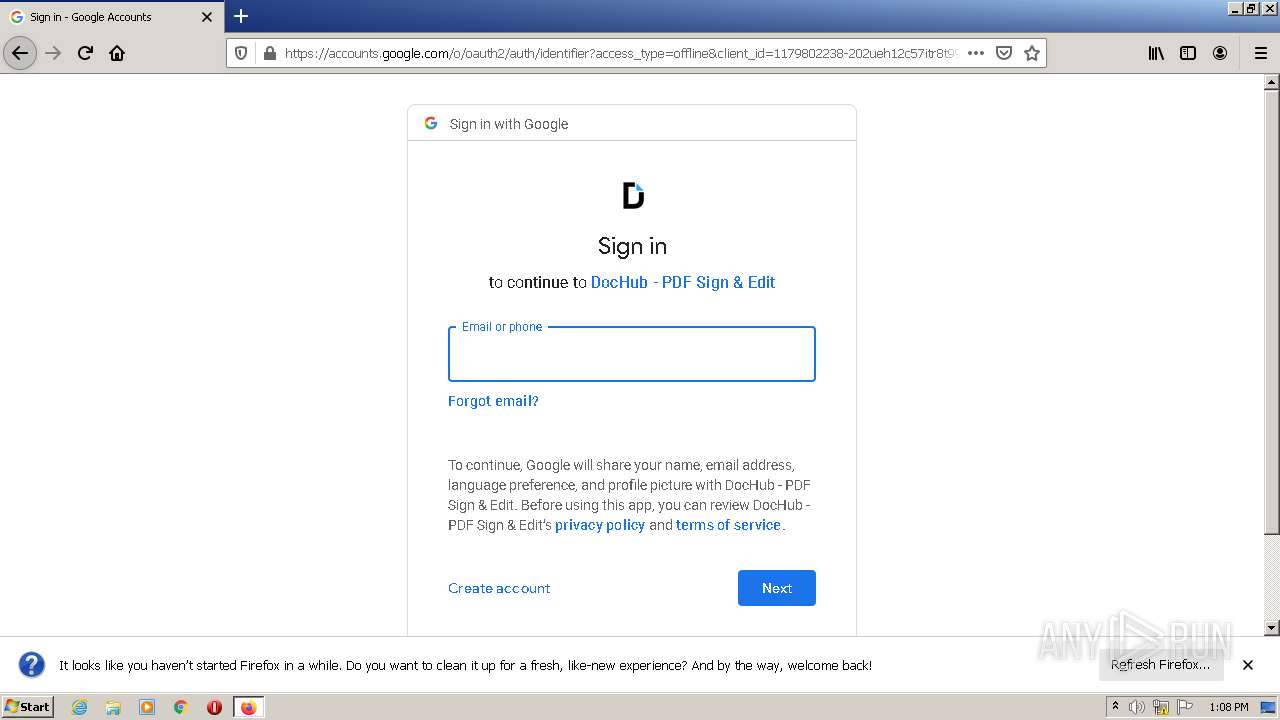Open network status tray icon
The image size is (1280, 720).
[x=1161, y=707]
